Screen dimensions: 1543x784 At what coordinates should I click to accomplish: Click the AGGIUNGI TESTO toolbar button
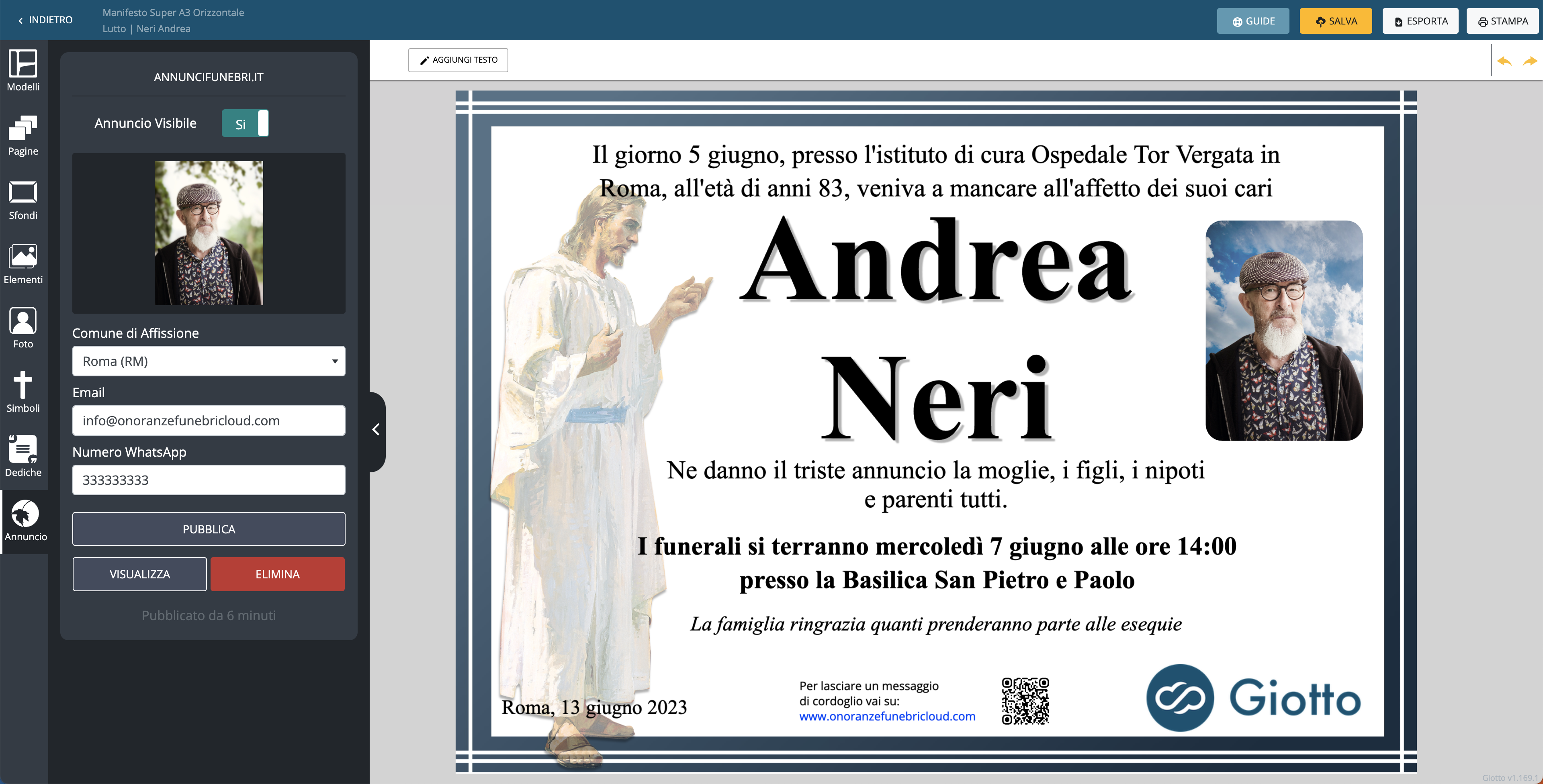[458, 60]
